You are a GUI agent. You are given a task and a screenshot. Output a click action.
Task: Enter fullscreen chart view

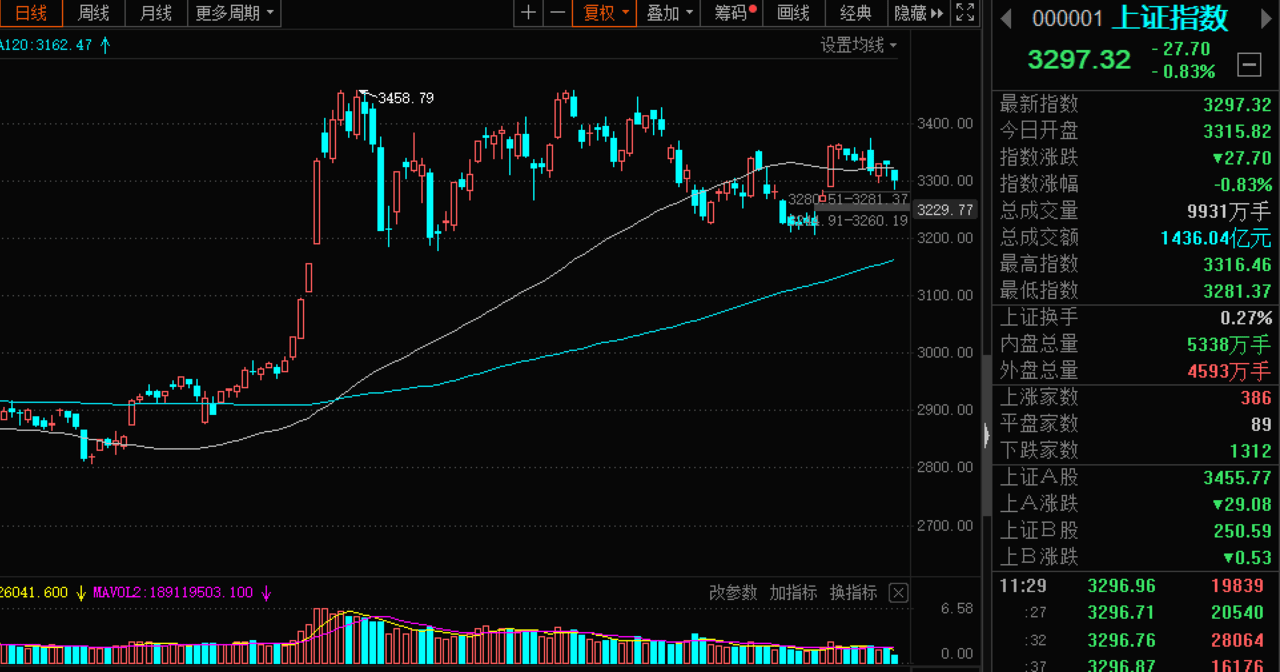pyautogui.click(x=965, y=13)
